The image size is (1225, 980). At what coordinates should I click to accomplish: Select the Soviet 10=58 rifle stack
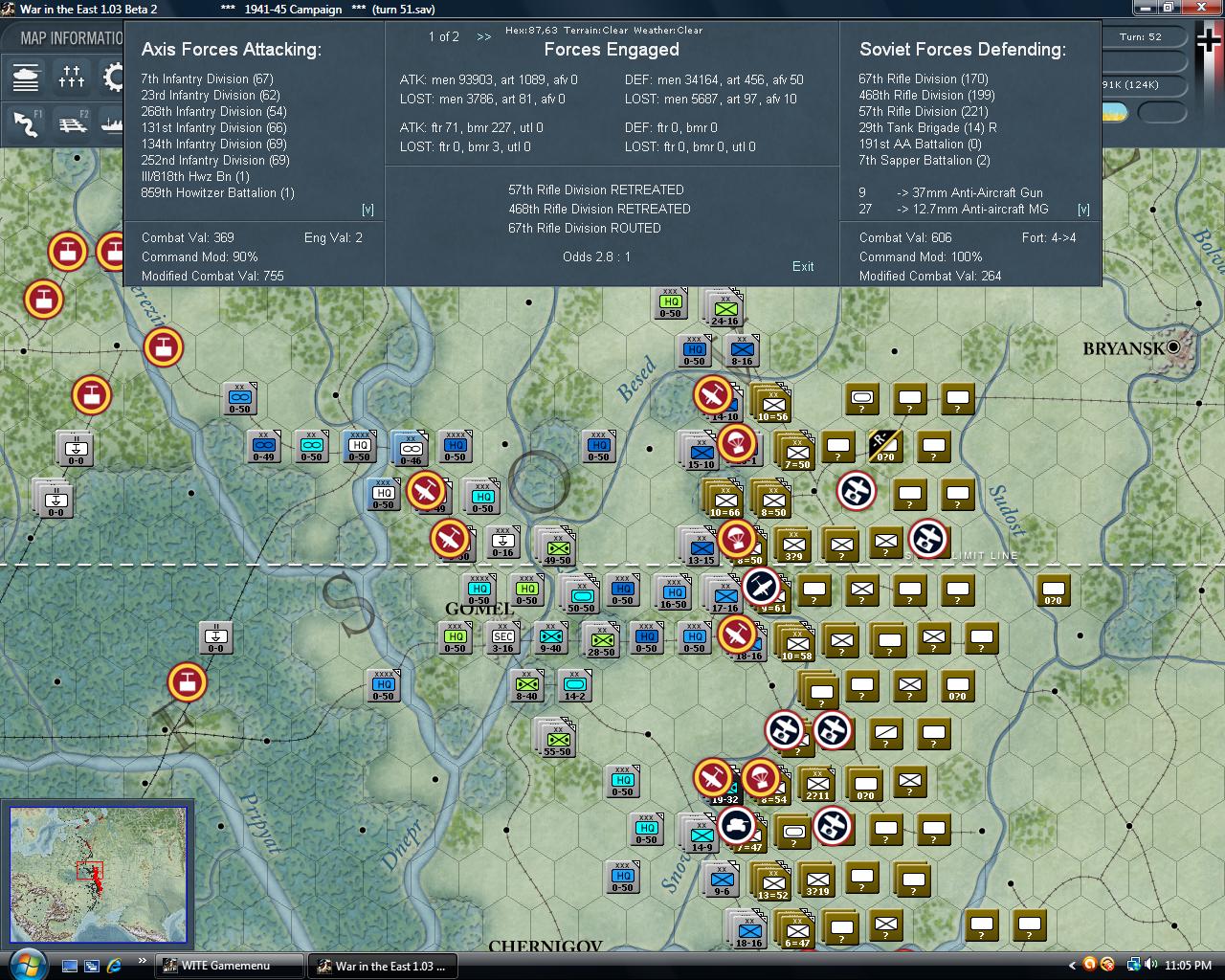(795, 643)
